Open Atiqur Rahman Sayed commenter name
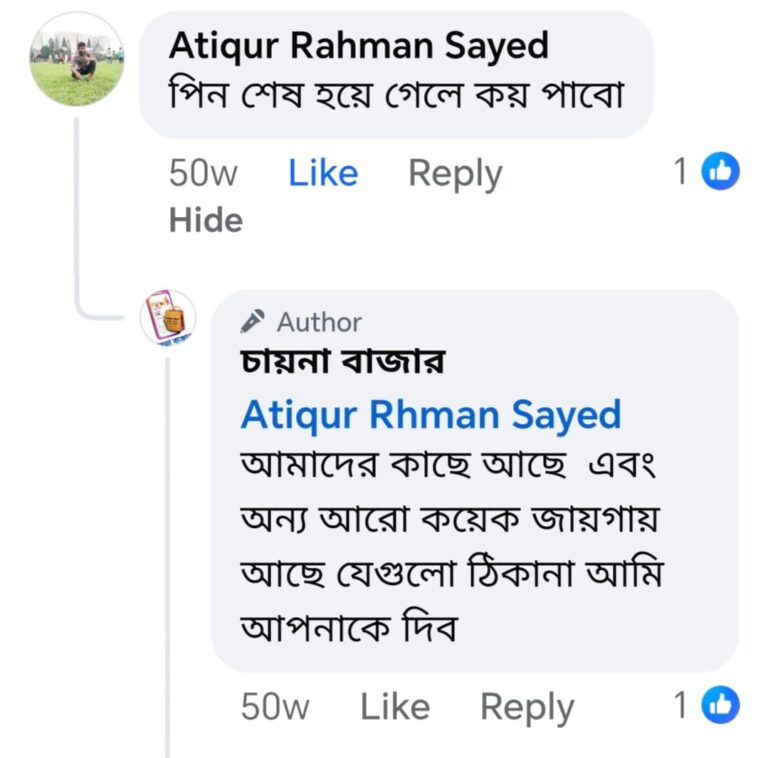 tap(359, 47)
